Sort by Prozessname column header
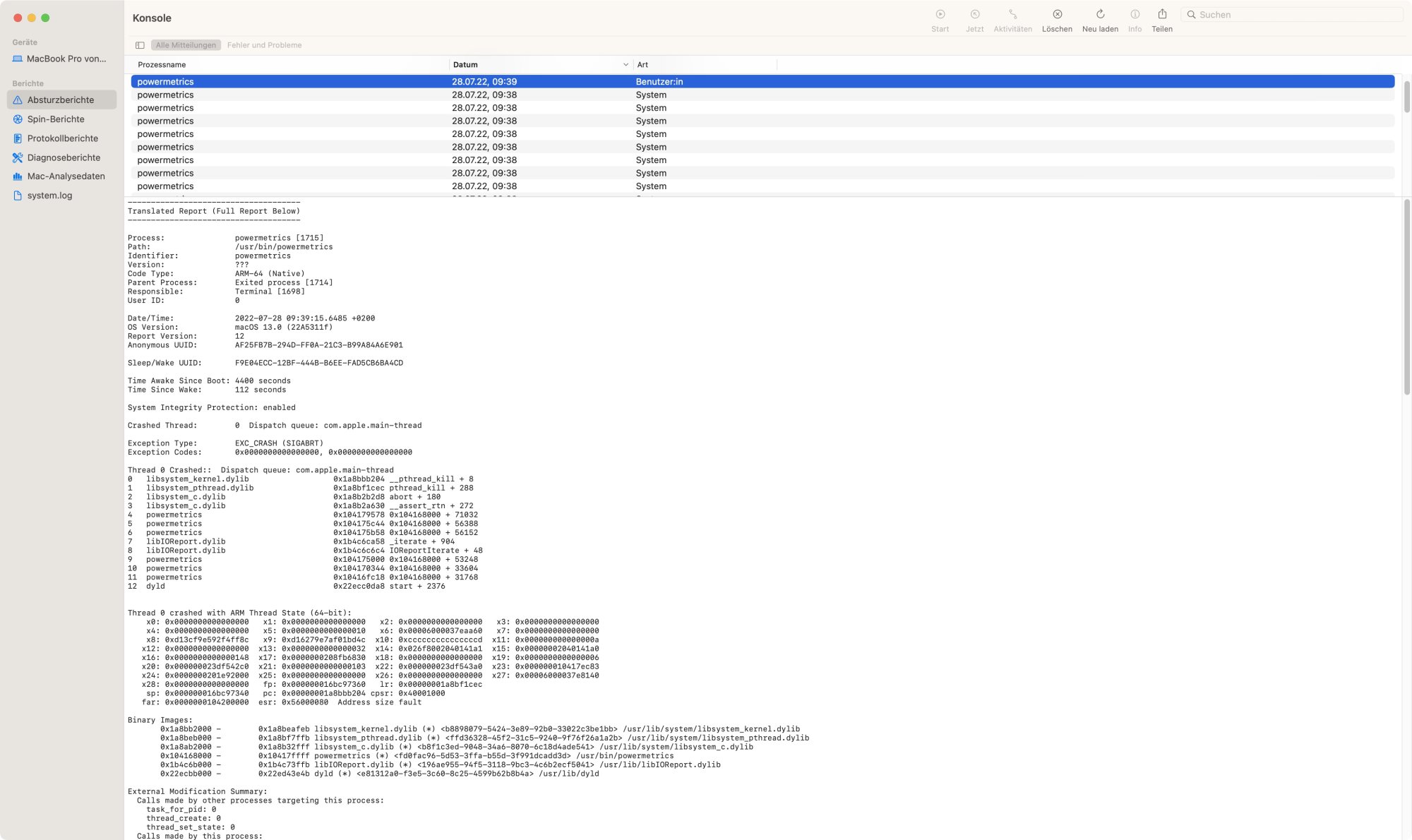 click(162, 65)
